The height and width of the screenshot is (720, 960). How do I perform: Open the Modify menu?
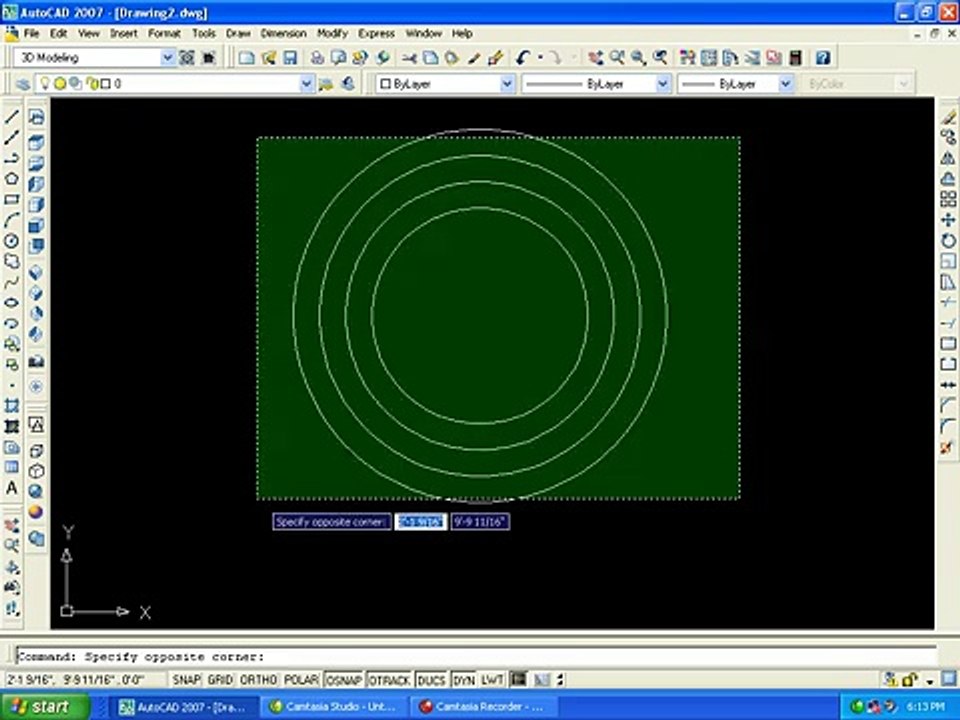click(x=332, y=34)
